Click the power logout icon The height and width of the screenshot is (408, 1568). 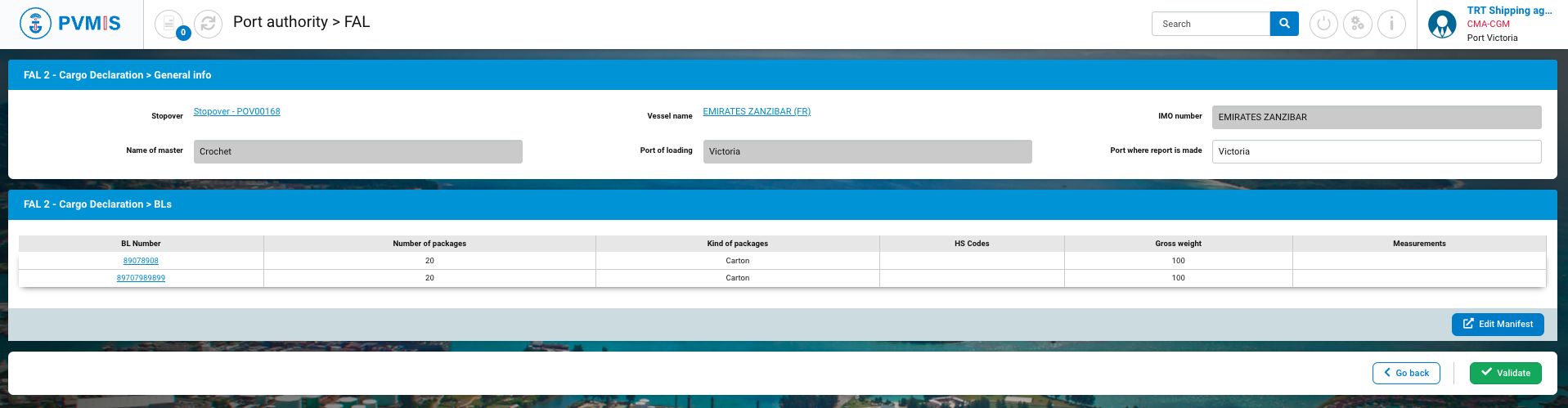pos(1323,24)
